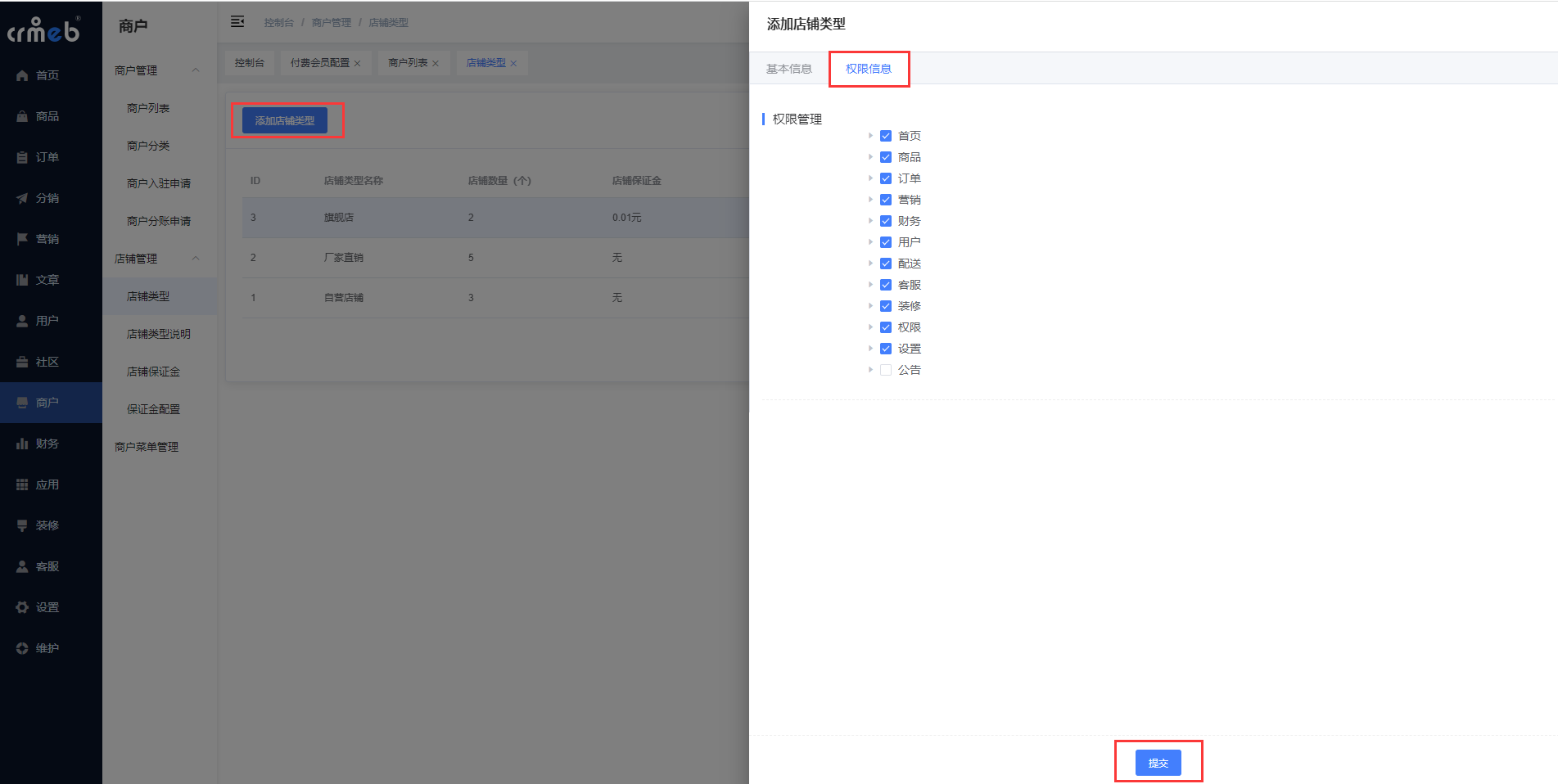Click the settings gear icon in sidebar

[x=22, y=607]
